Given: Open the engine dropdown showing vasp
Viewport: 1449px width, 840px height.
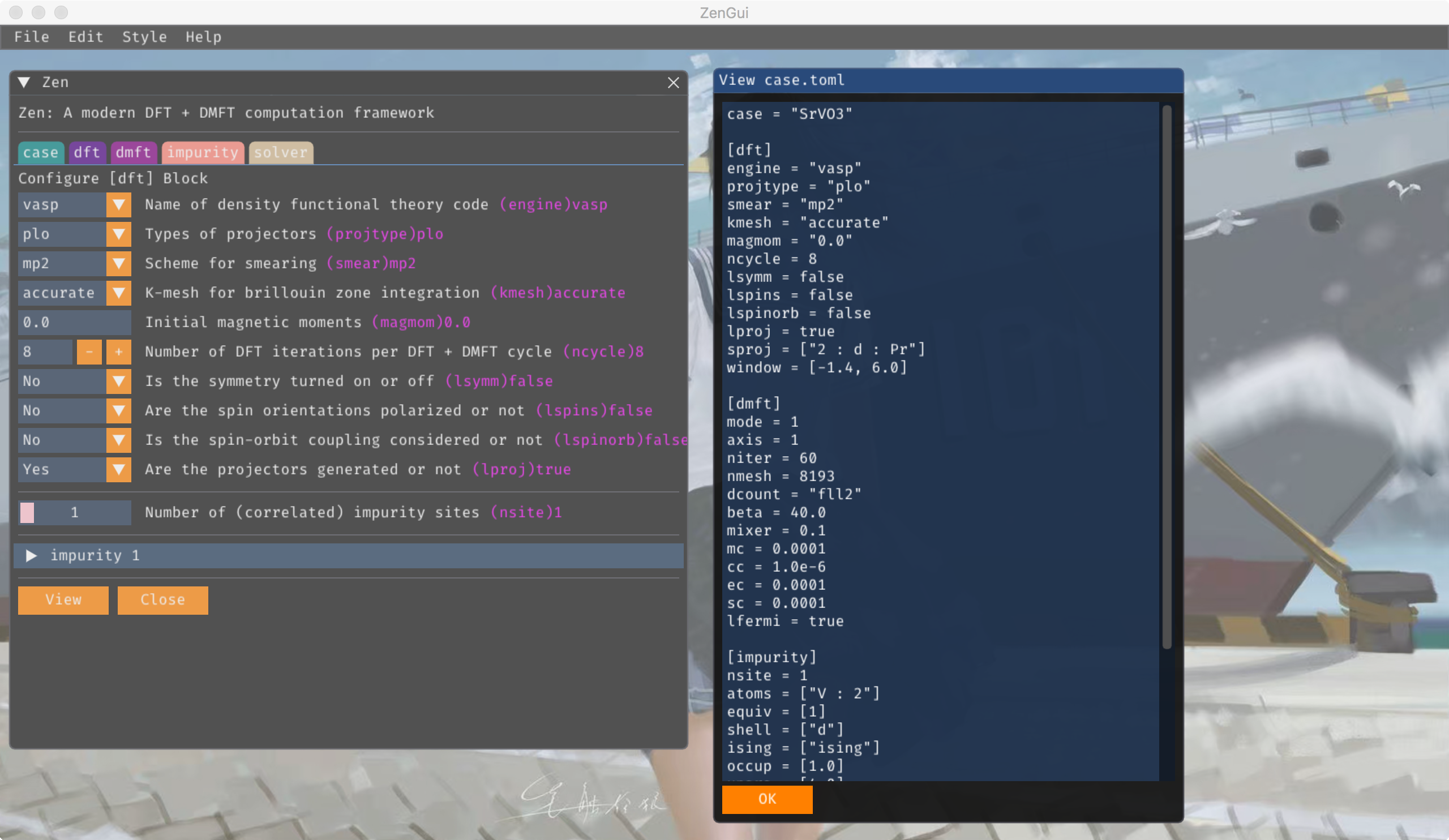Looking at the screenshot, I should click(75, 205).
